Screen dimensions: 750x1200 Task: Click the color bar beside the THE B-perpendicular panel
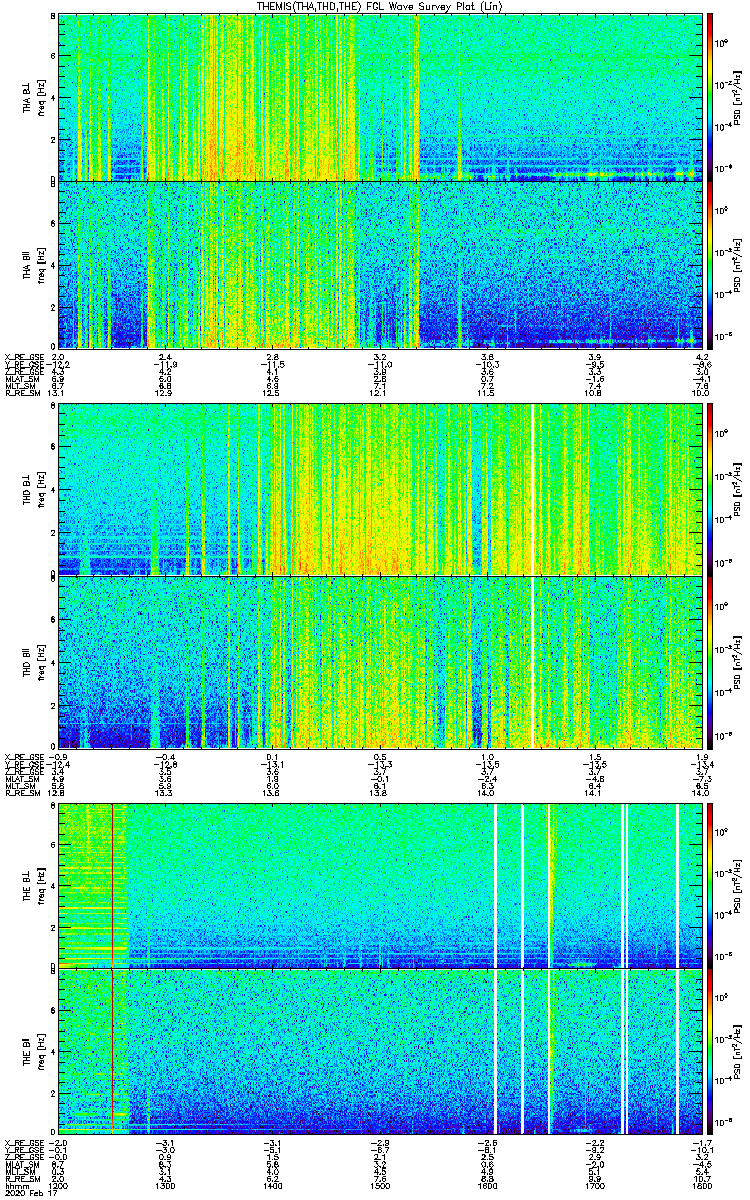pos(710,885)
